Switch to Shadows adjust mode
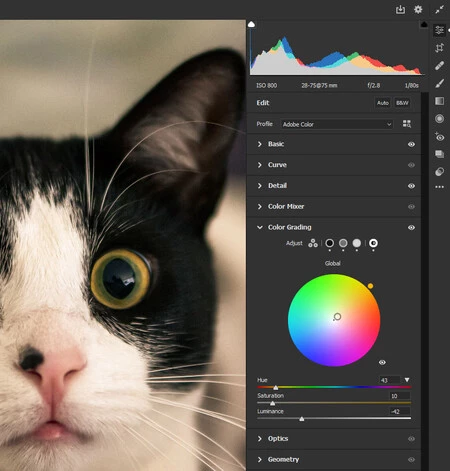Screen dimensions: 450x471 (x=330, y=243)
